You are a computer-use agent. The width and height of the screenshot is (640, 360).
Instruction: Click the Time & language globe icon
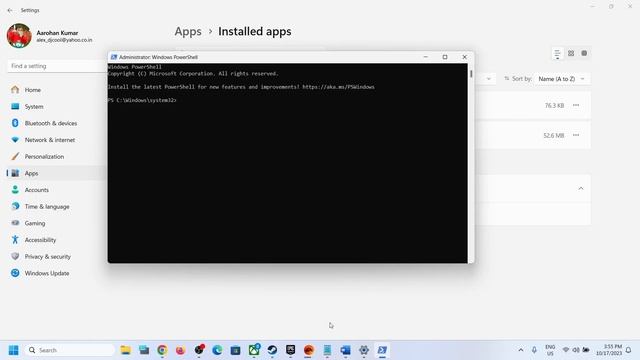pos(15,207)
